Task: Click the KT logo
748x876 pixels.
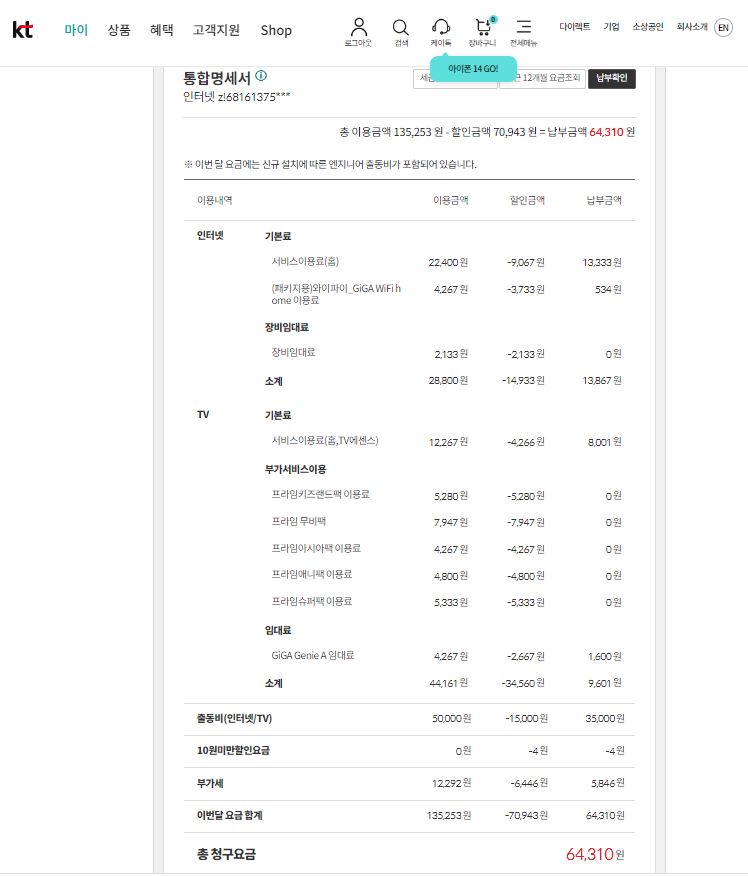Action: click(x=22, y=30)
